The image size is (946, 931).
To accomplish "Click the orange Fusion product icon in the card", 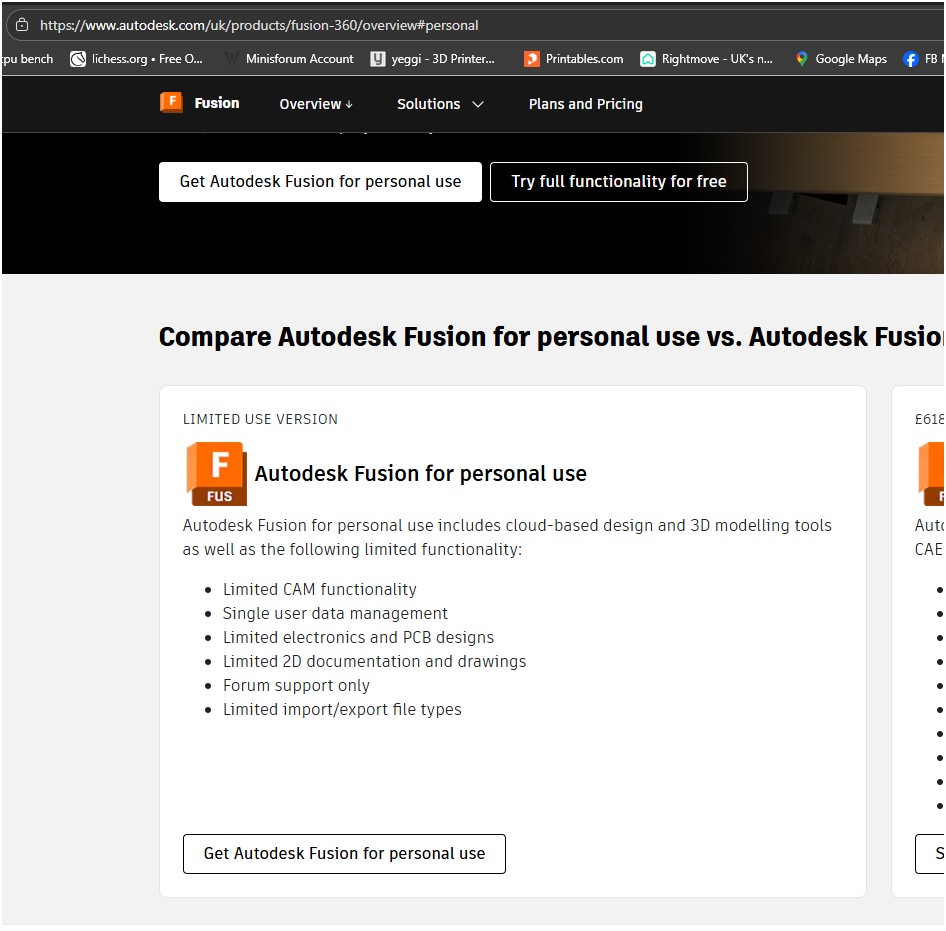I will point(216,474).
